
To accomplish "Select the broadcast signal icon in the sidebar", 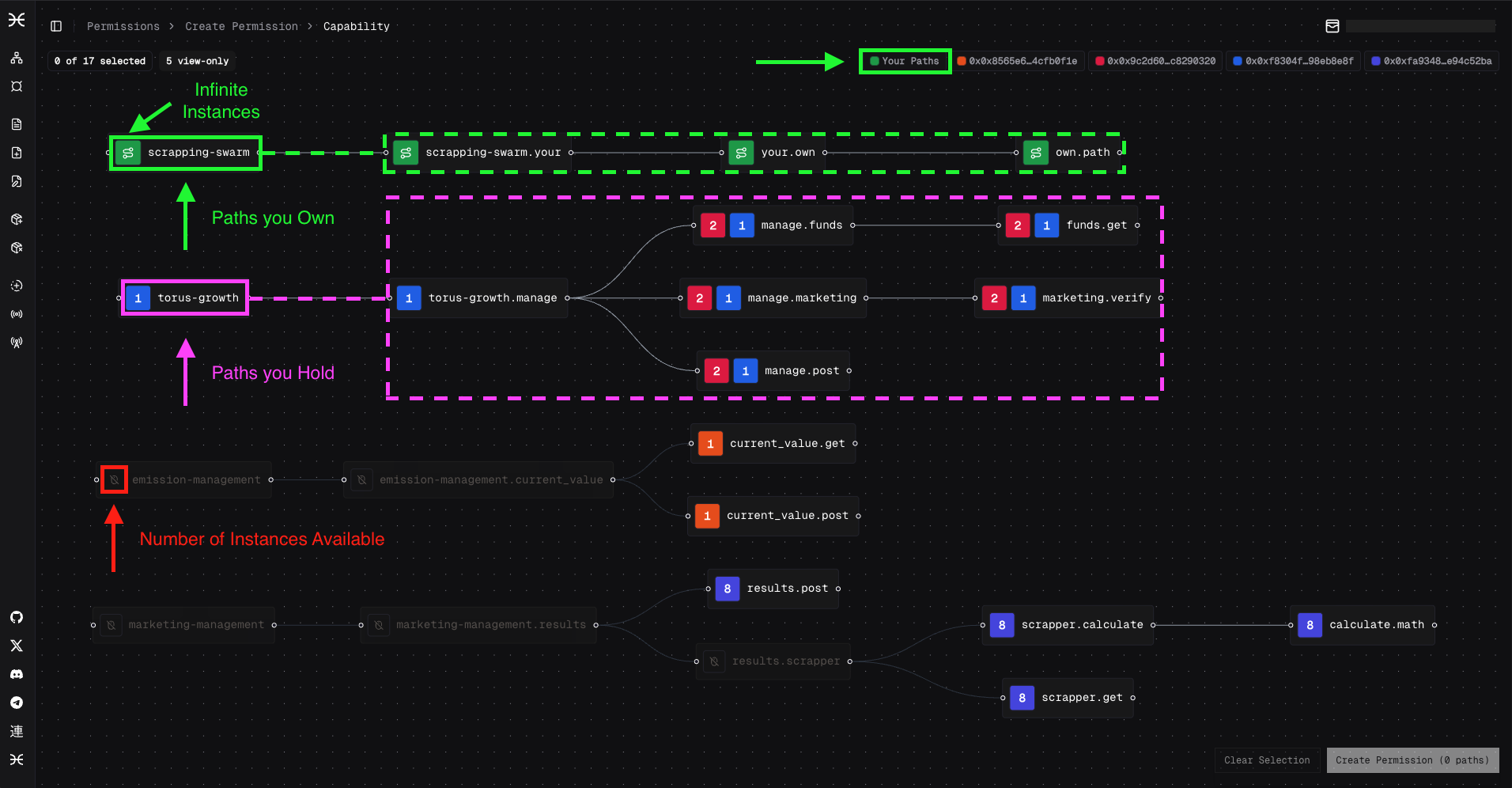I will coord(16,314).
